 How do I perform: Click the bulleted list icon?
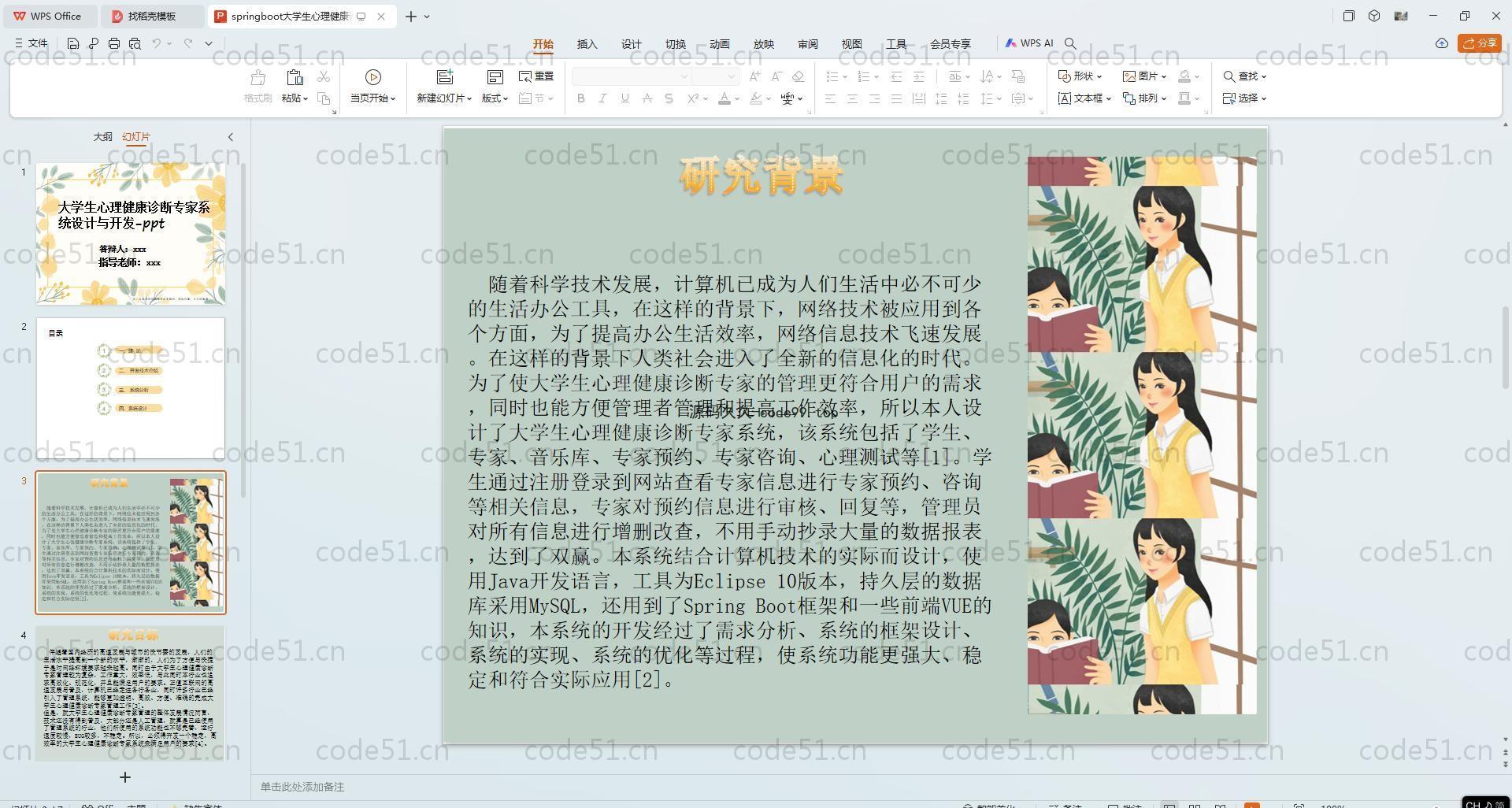click(x=832, y=76)
